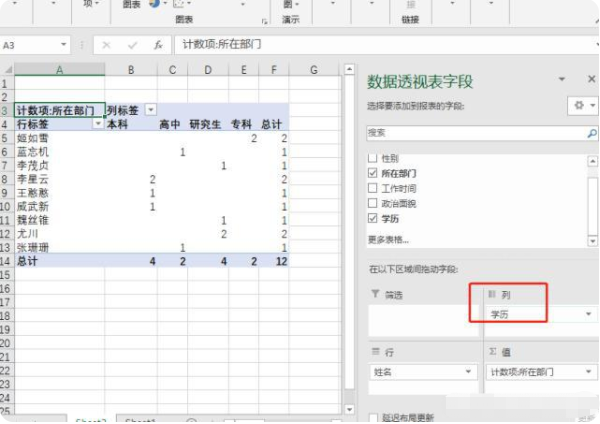Open the 列标签 filter dropdown
600x424 pixels.
150,109
